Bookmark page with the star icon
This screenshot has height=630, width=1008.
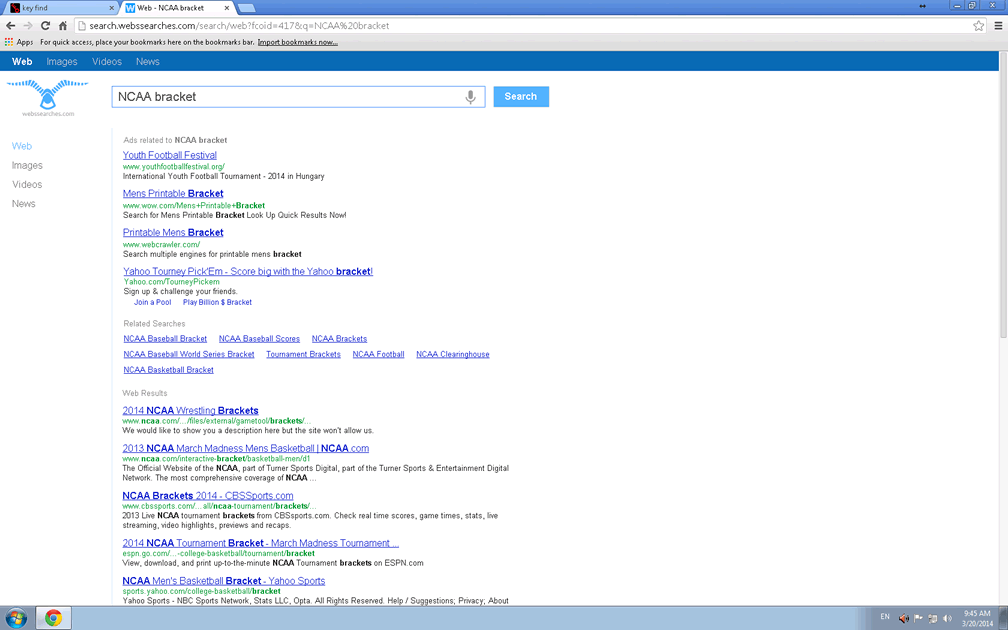click(x=978, y=26)
